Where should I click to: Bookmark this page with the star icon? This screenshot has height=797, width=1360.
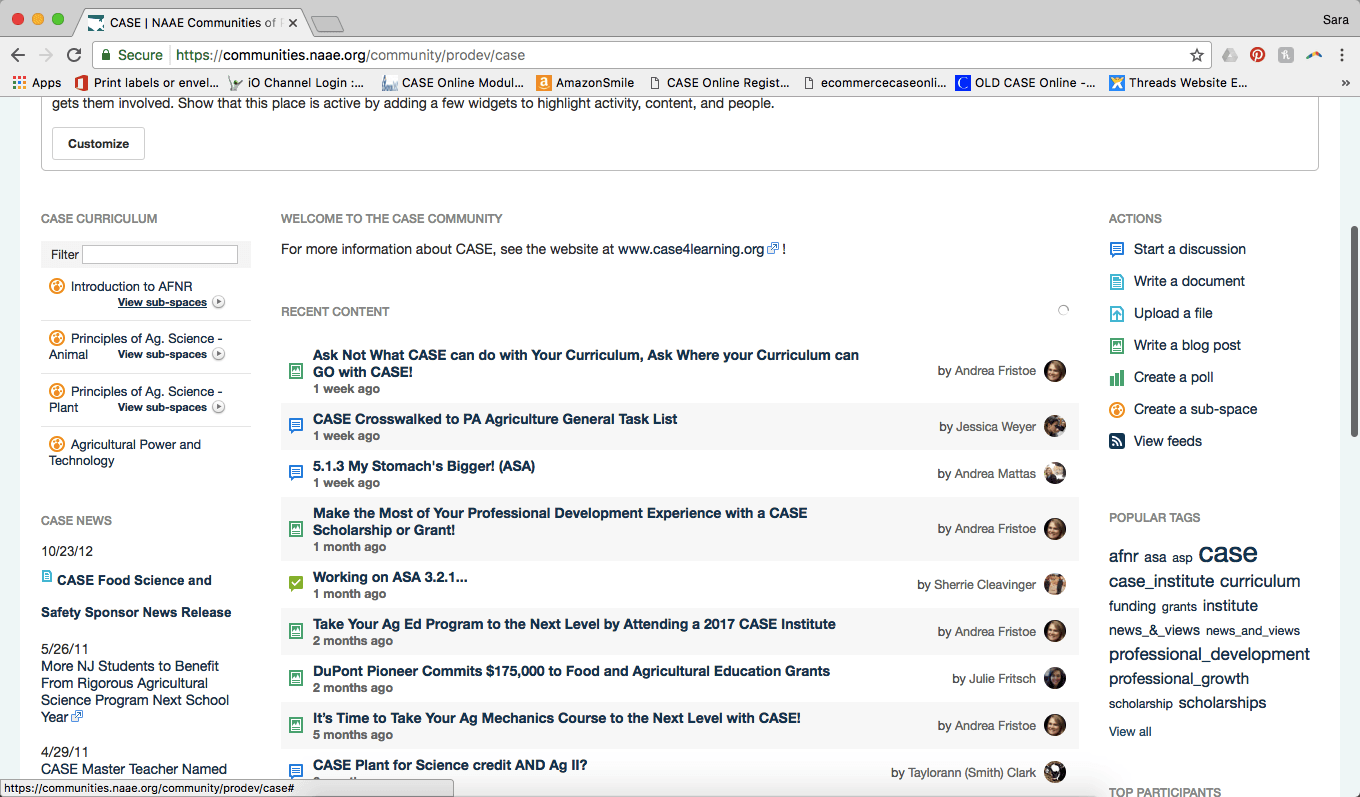(x=1196, y=55)
